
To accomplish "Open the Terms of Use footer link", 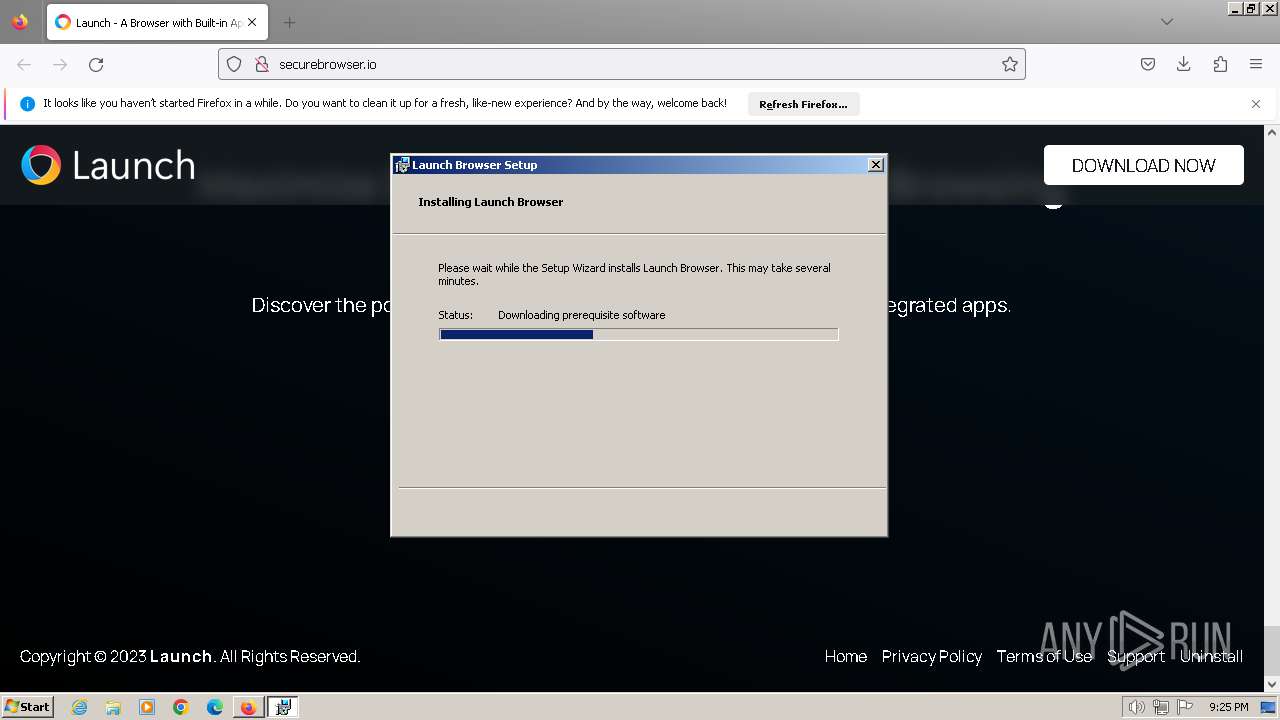I will tap(1044, 656).
